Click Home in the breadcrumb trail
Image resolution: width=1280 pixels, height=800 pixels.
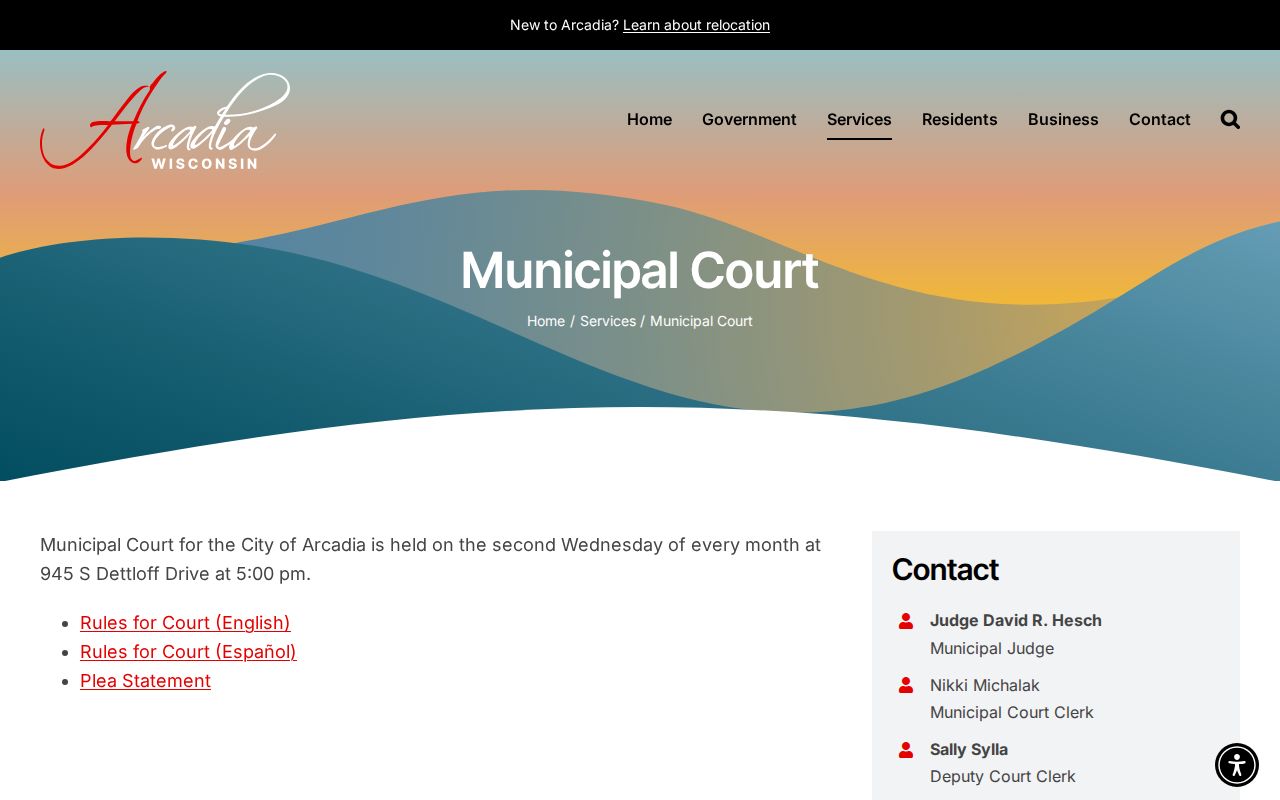click(546, 321)
